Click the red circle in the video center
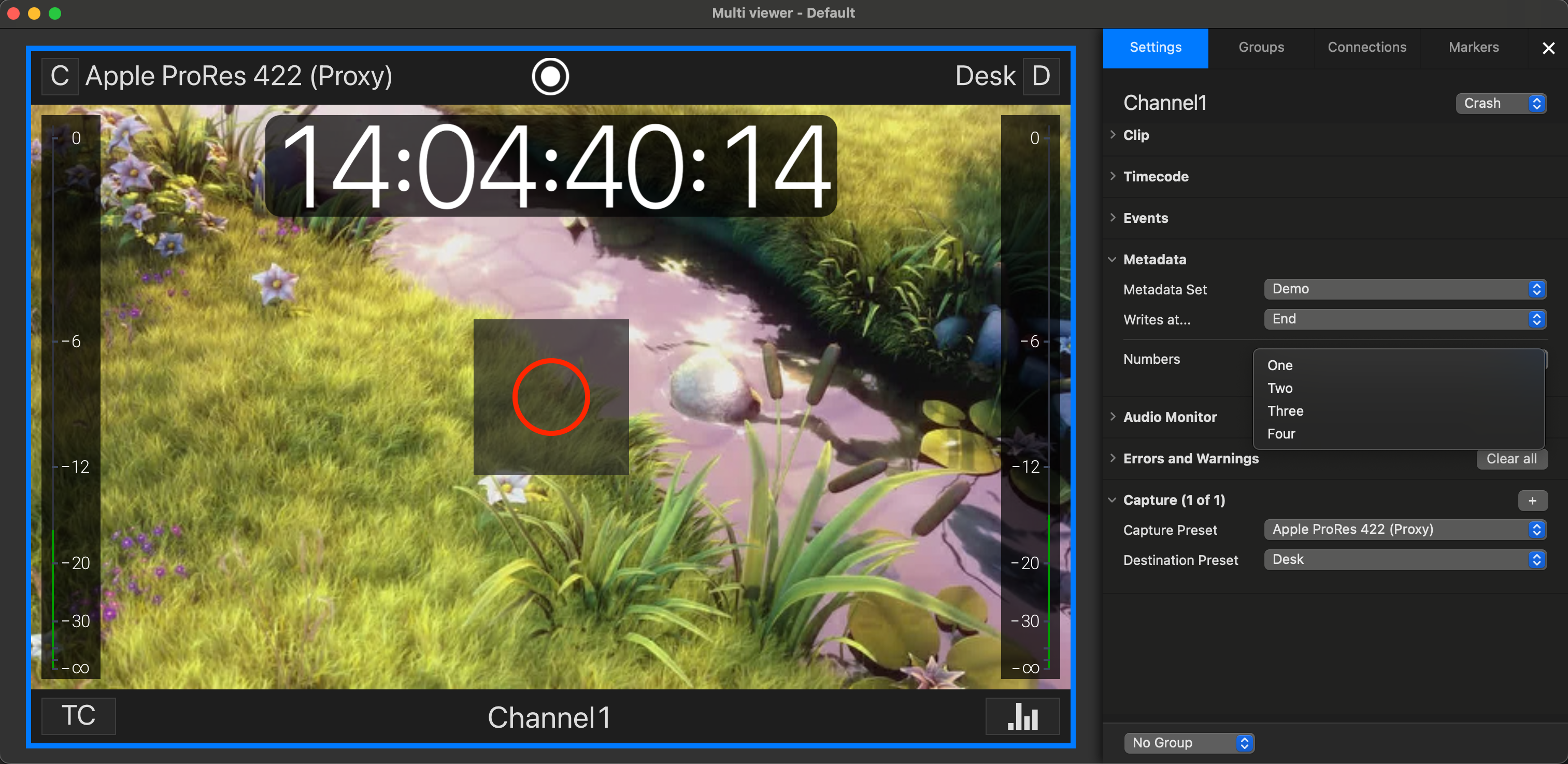Screen dimensions: 1568x764 pos(551,397)
